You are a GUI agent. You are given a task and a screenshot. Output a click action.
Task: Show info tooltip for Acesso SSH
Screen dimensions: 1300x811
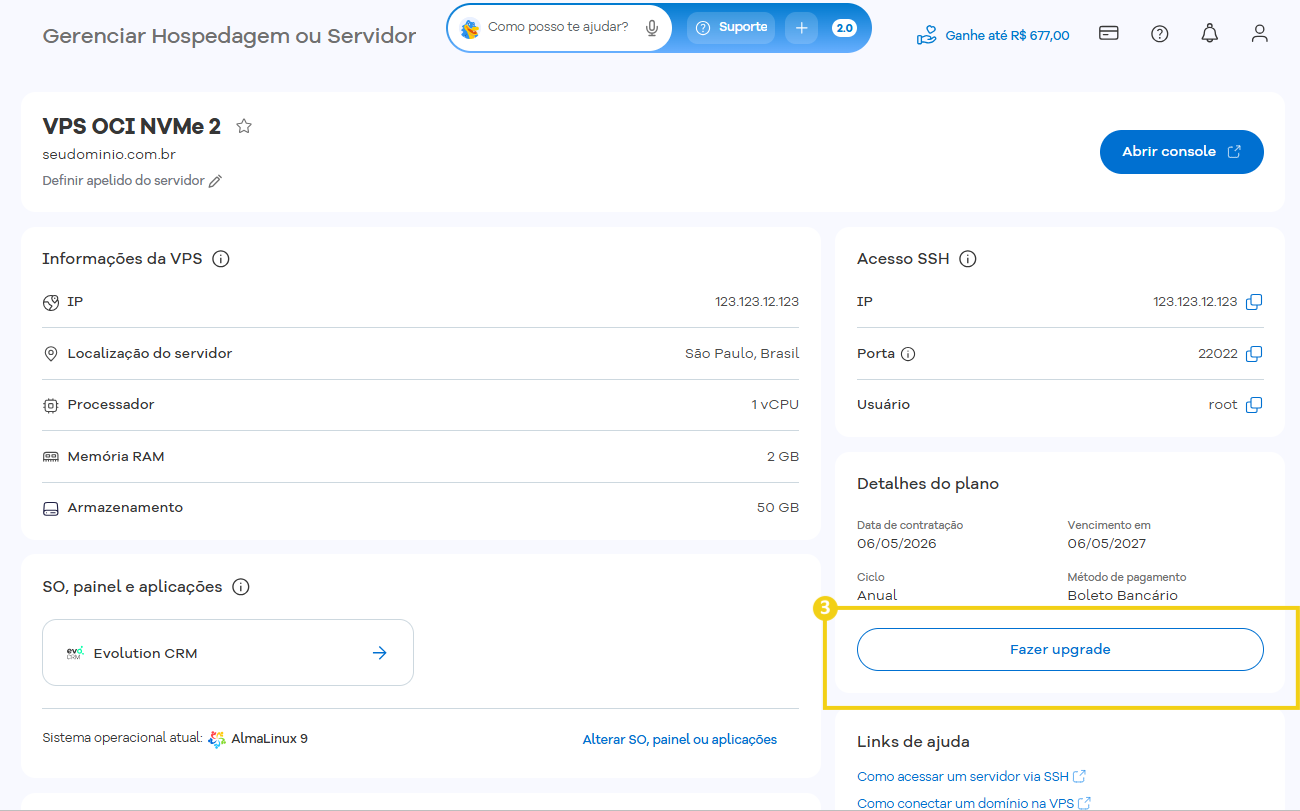pyautogui.click(x=968, y=259)
